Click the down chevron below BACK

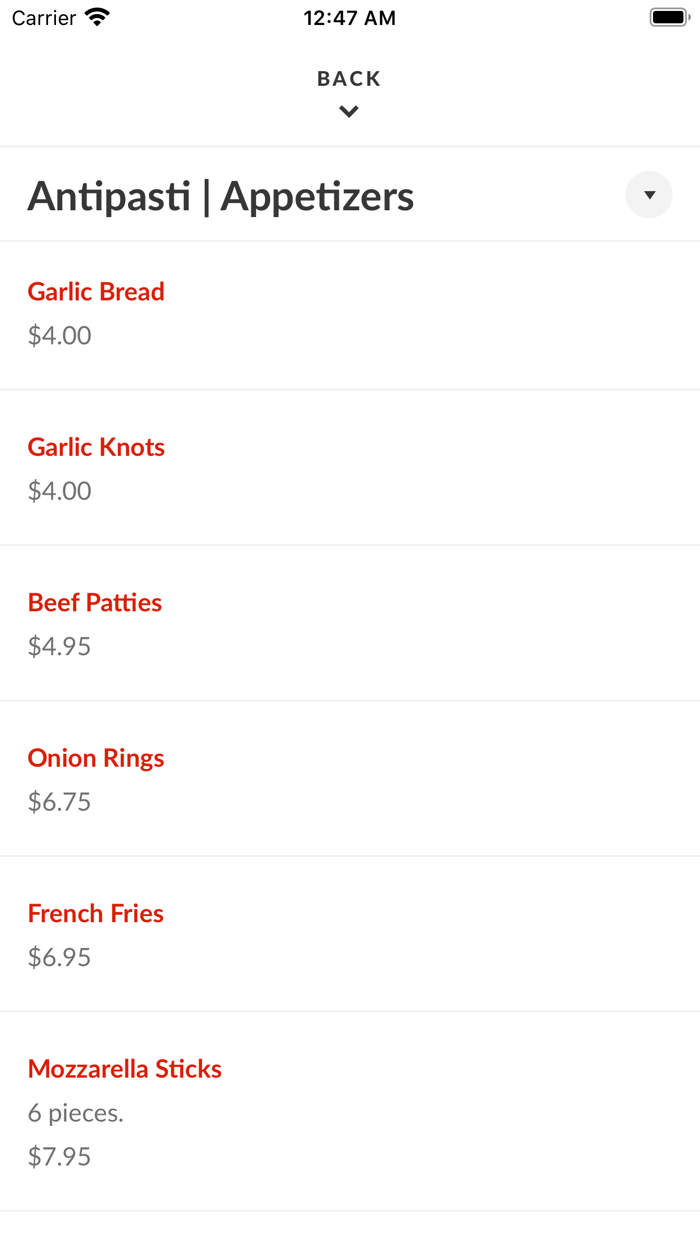tap(349, 112)
